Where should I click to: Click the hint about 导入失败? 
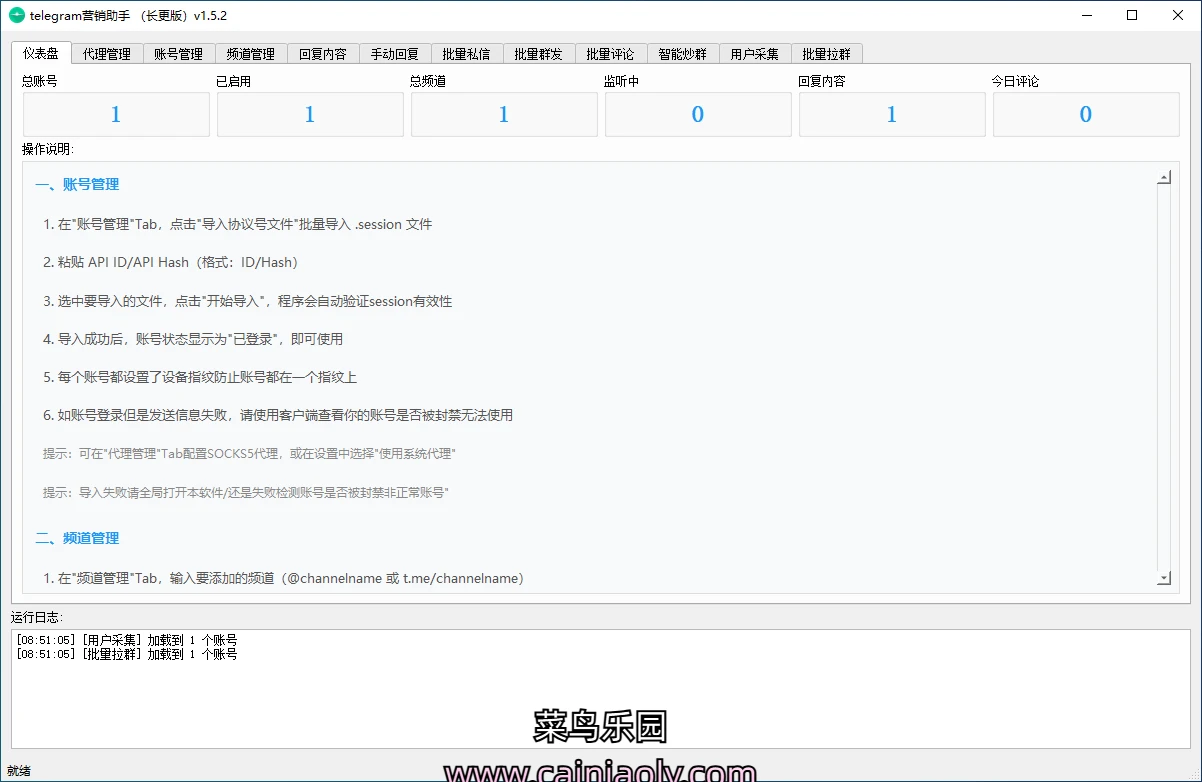(x=246, y=492)
